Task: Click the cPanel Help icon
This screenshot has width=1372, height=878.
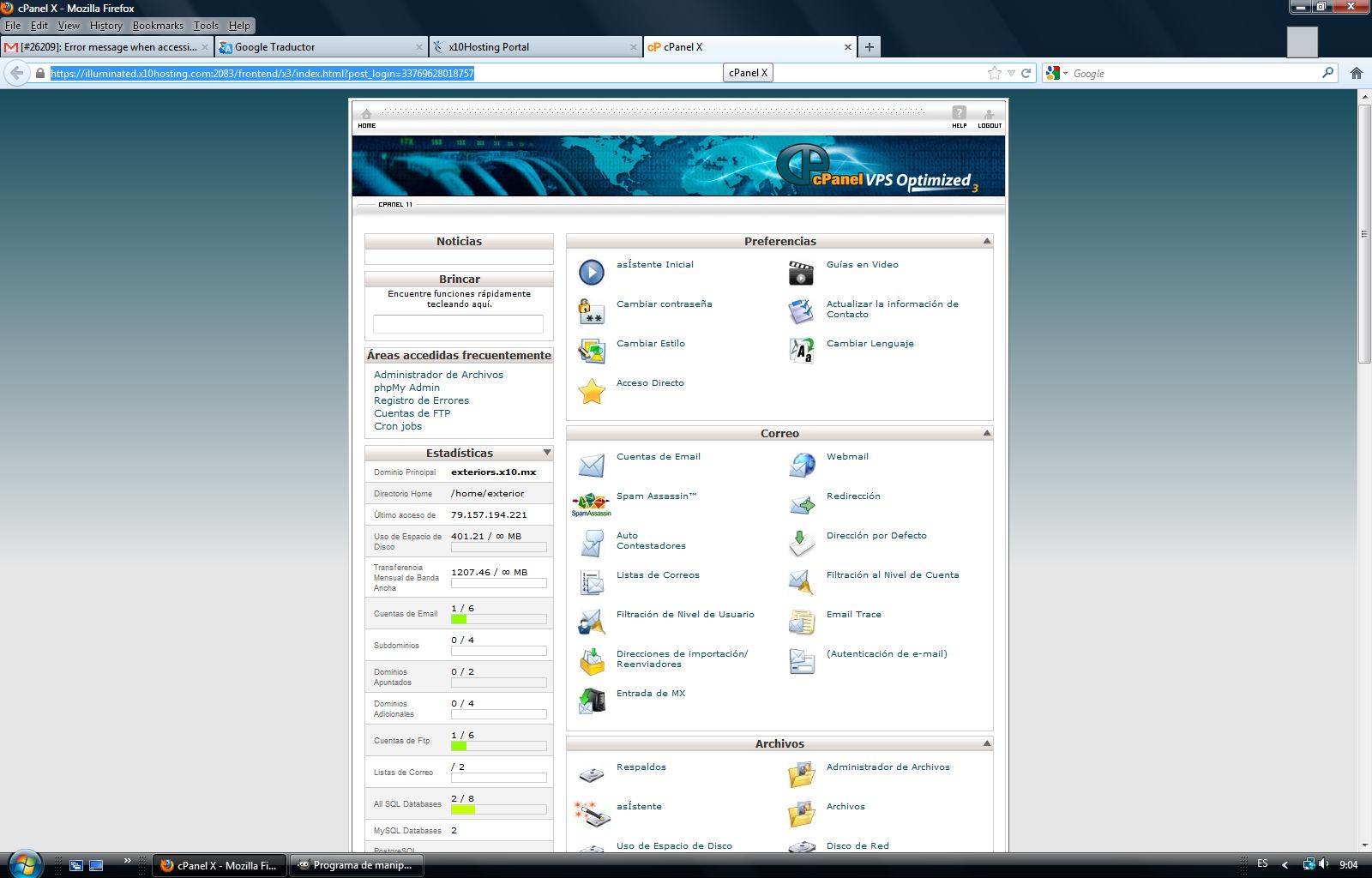Action: click(x=960, y=117)
